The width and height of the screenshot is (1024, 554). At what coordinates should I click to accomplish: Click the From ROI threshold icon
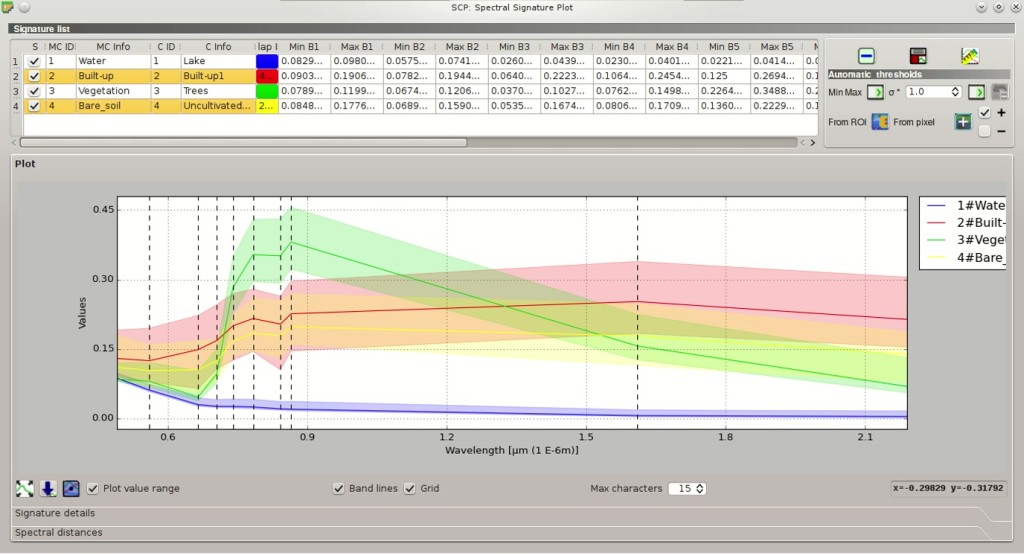(x=880, y=122)
